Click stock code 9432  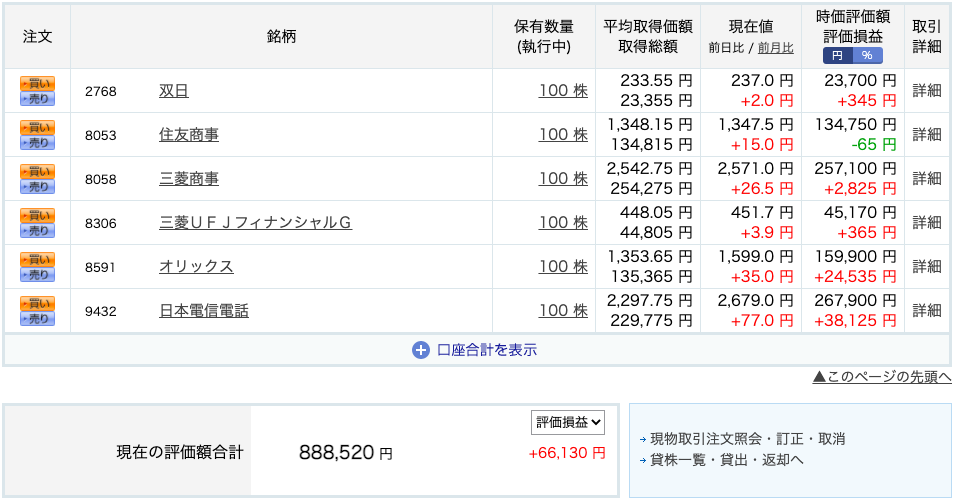100,311
